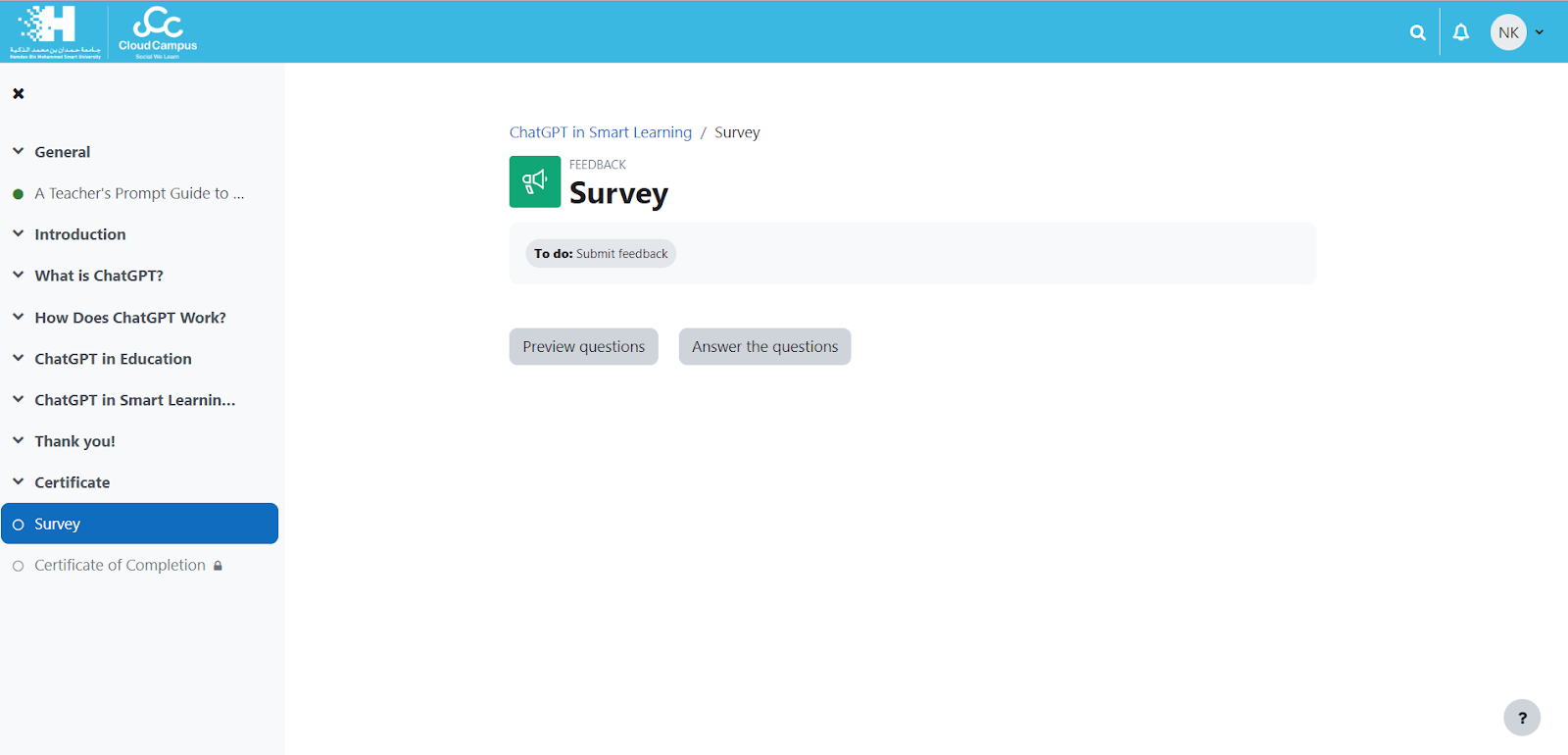
Task: Open ChatGPT in Smart Learning sidebar section
Action: click(x=135, y=400)
